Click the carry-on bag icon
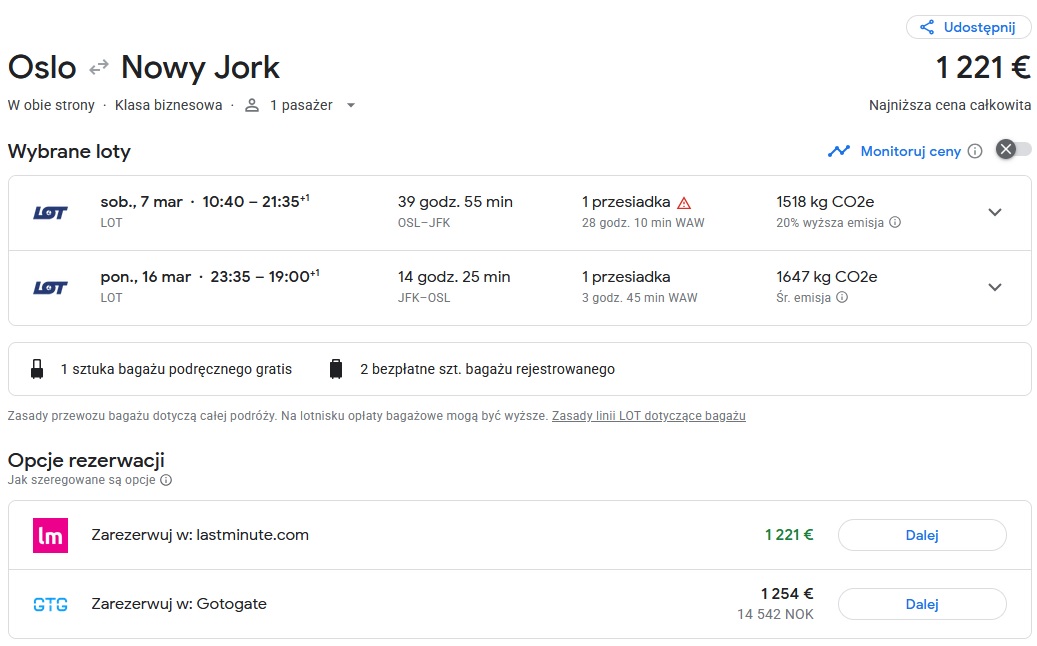The image size is (1037, 646). (x=37, y=369)
